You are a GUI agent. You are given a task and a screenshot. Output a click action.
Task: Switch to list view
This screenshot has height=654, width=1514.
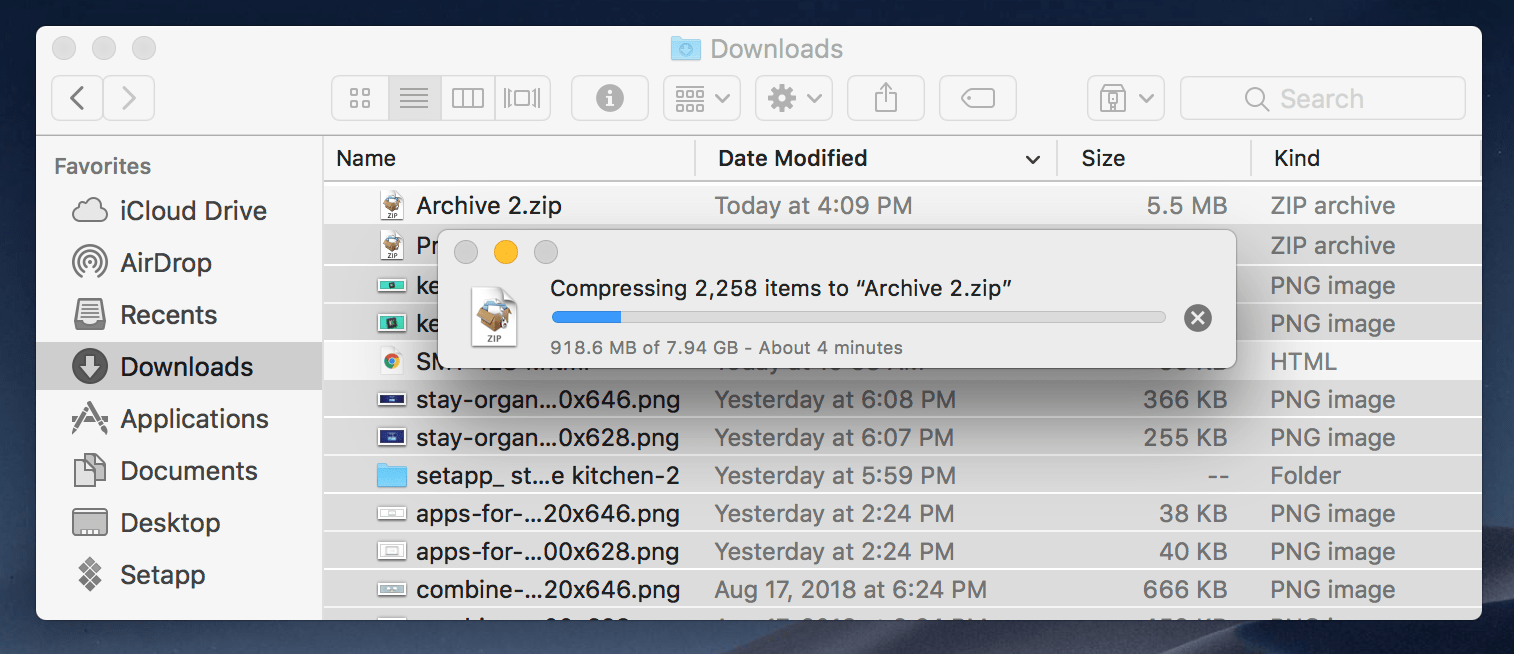[414, 97]
